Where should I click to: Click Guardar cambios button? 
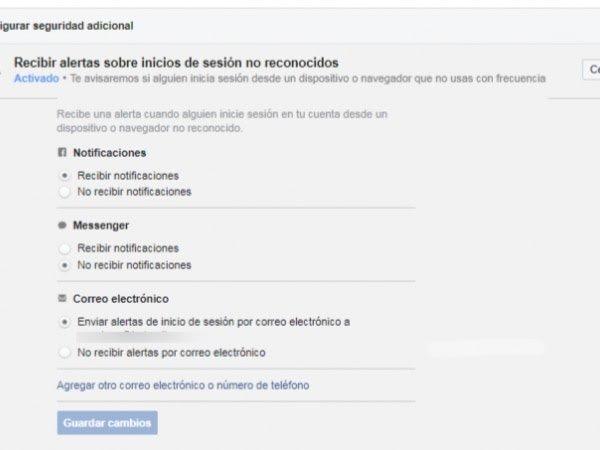107,423
